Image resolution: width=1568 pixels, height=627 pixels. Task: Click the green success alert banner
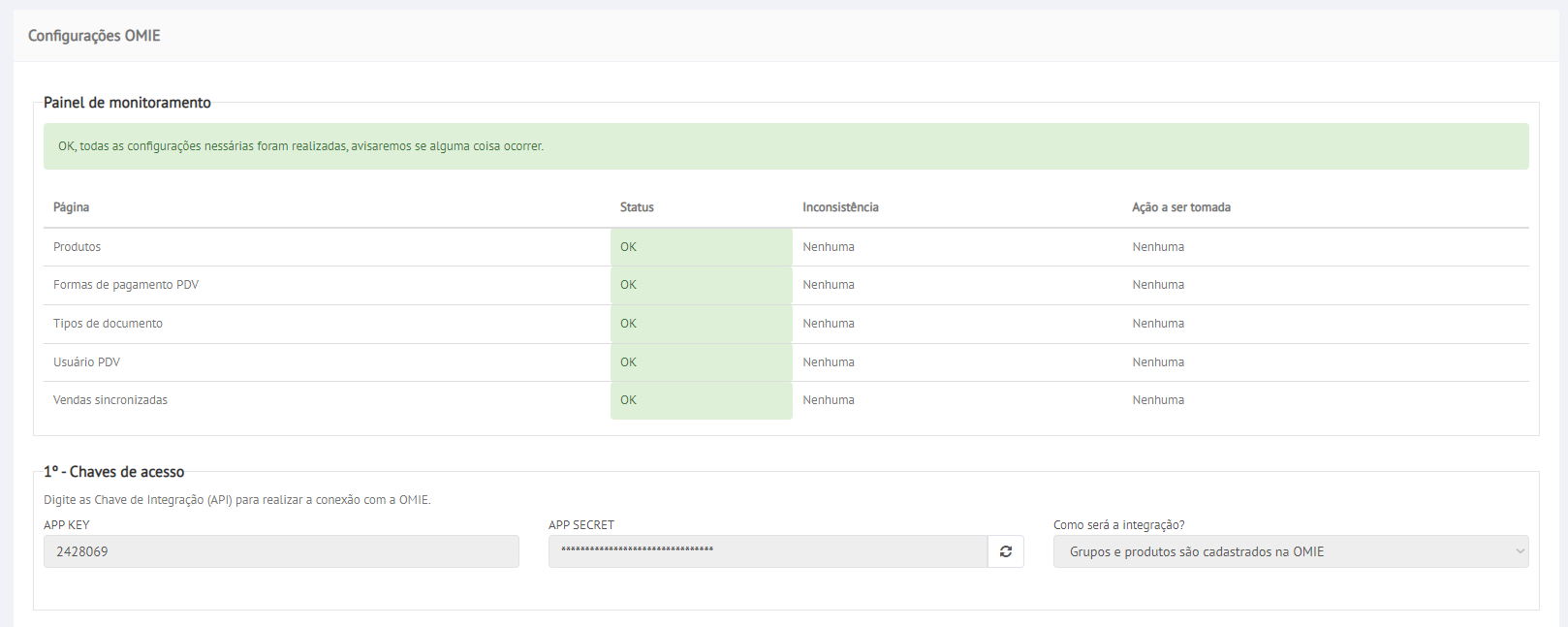(785, 146)
